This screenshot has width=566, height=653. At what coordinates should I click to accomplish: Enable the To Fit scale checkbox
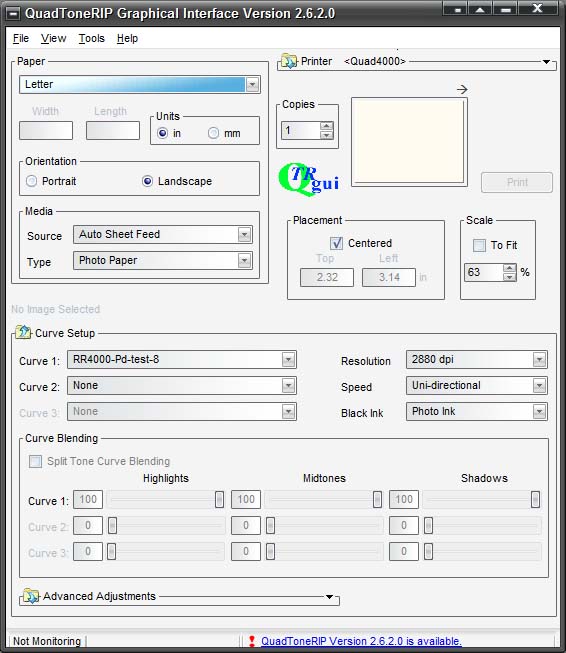tap(479, 245)
